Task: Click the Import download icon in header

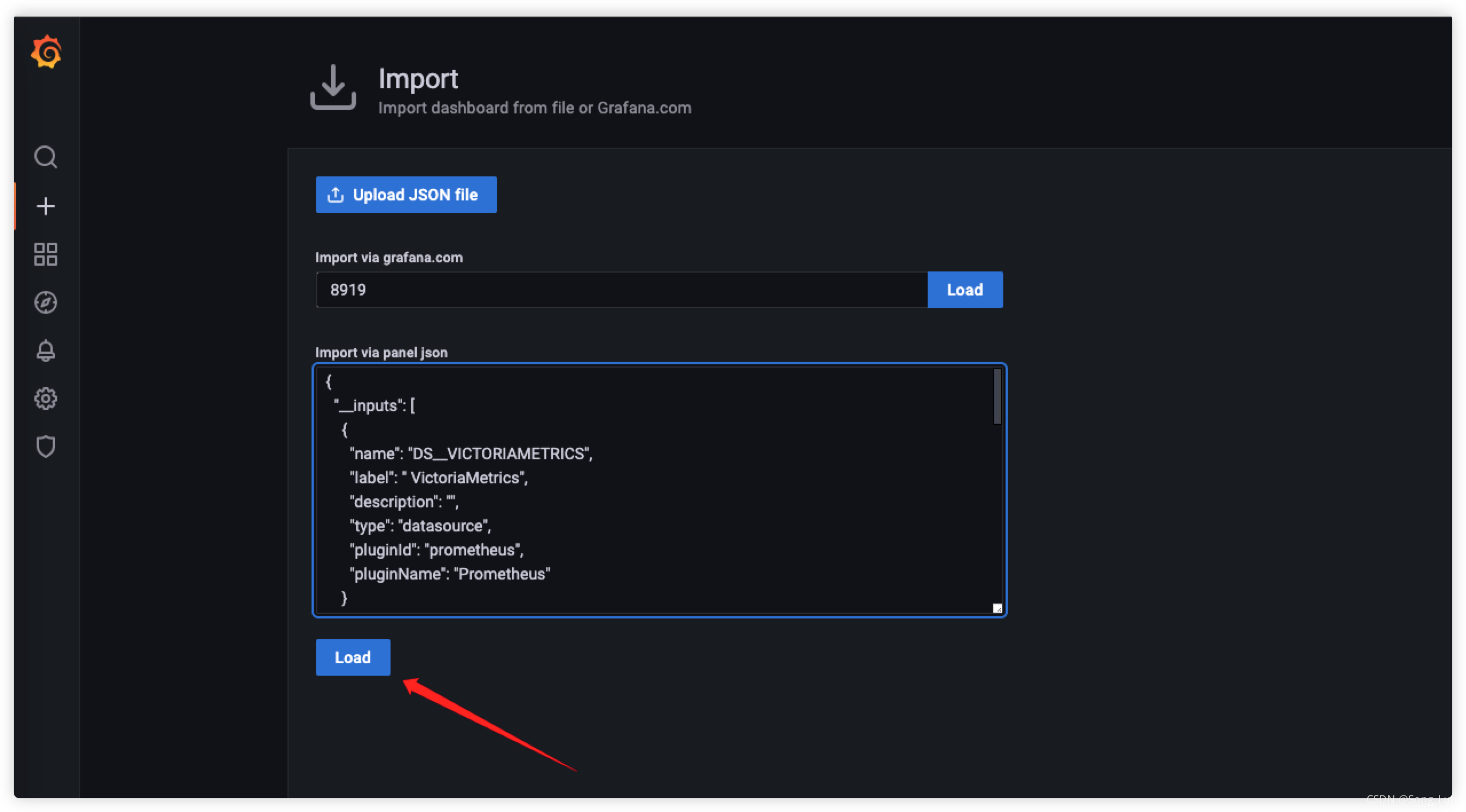Action: click(333, 87)
